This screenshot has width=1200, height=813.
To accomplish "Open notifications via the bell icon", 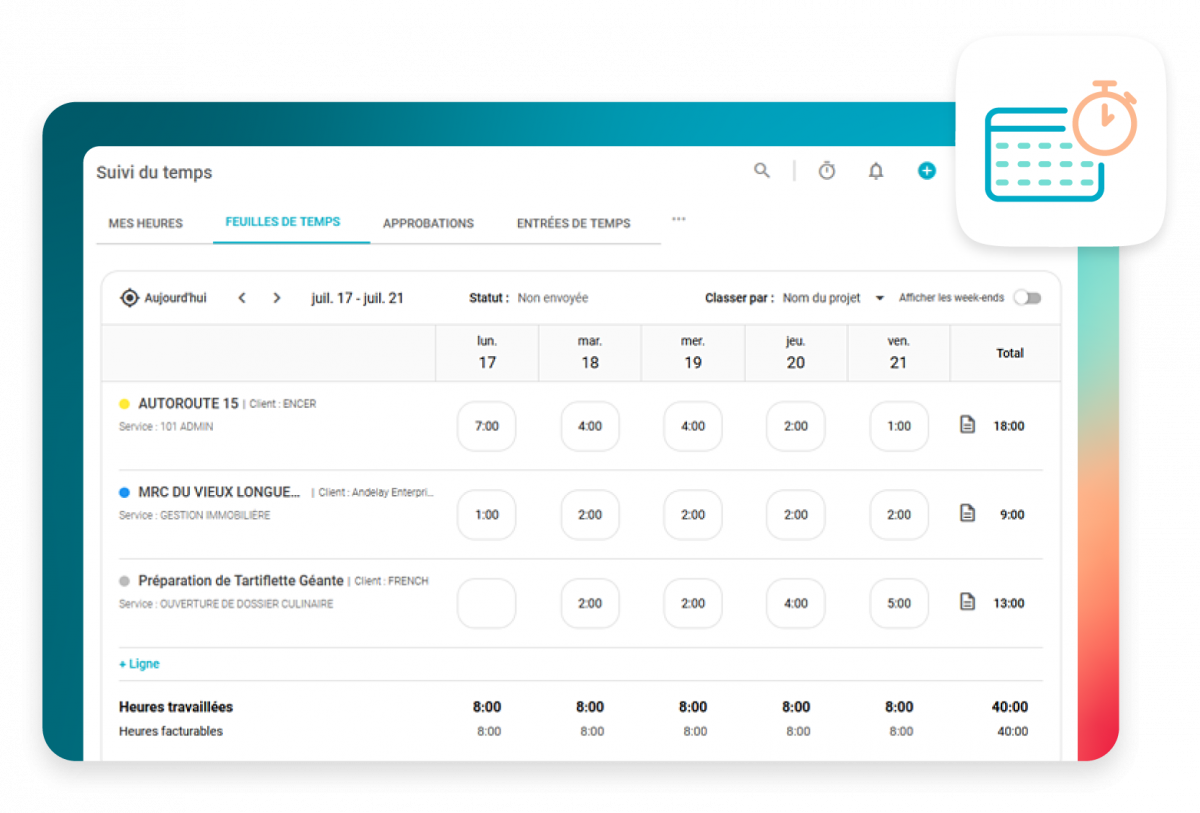I will coord(876,171).
